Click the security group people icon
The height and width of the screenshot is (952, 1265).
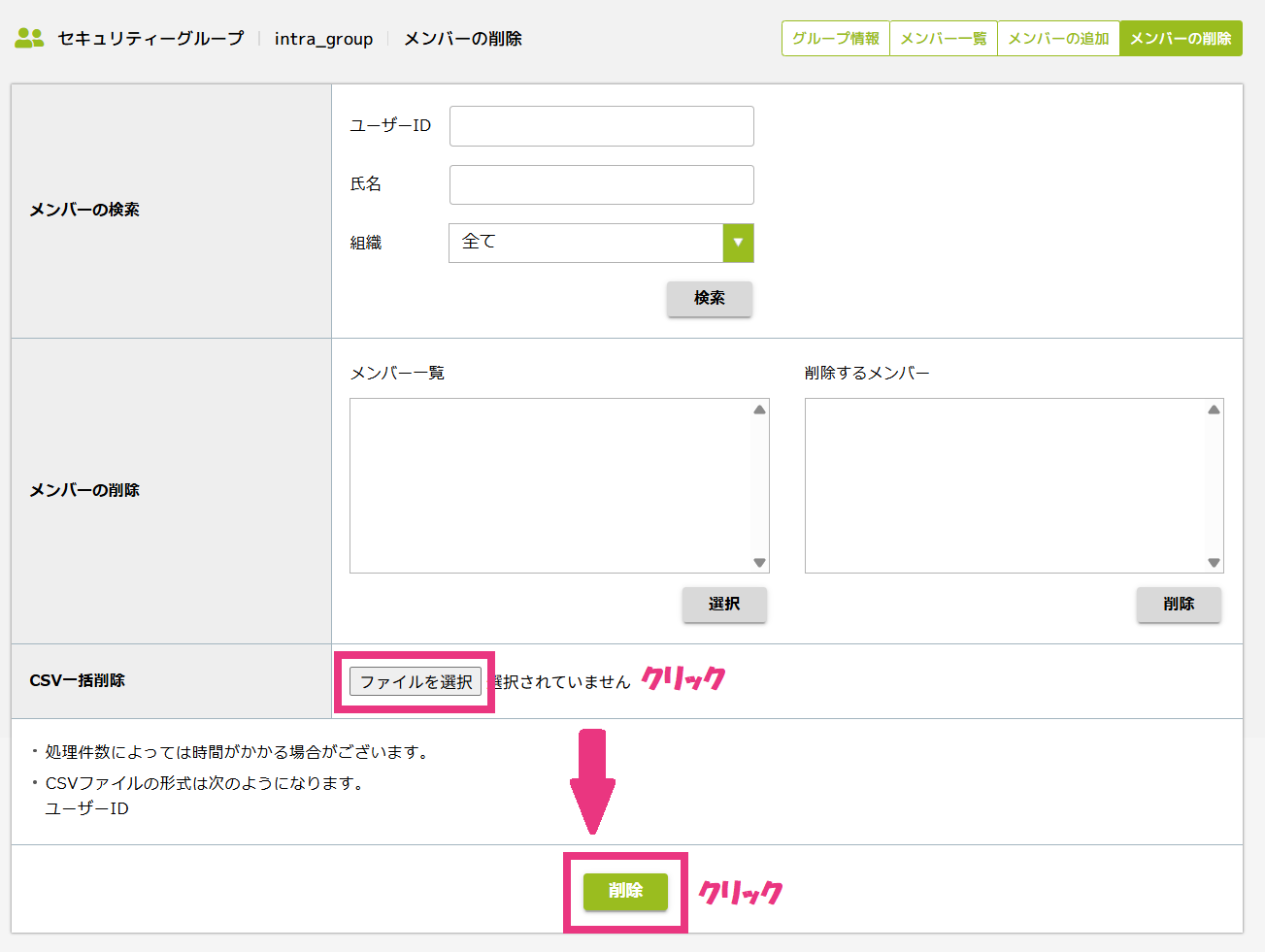(x=29, y=39)
